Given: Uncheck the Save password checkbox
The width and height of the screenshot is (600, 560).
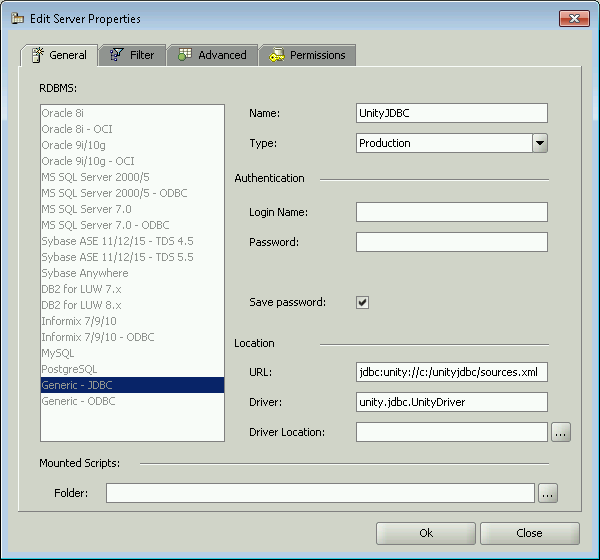Looking at the screenshot, I should click(362, 302).
